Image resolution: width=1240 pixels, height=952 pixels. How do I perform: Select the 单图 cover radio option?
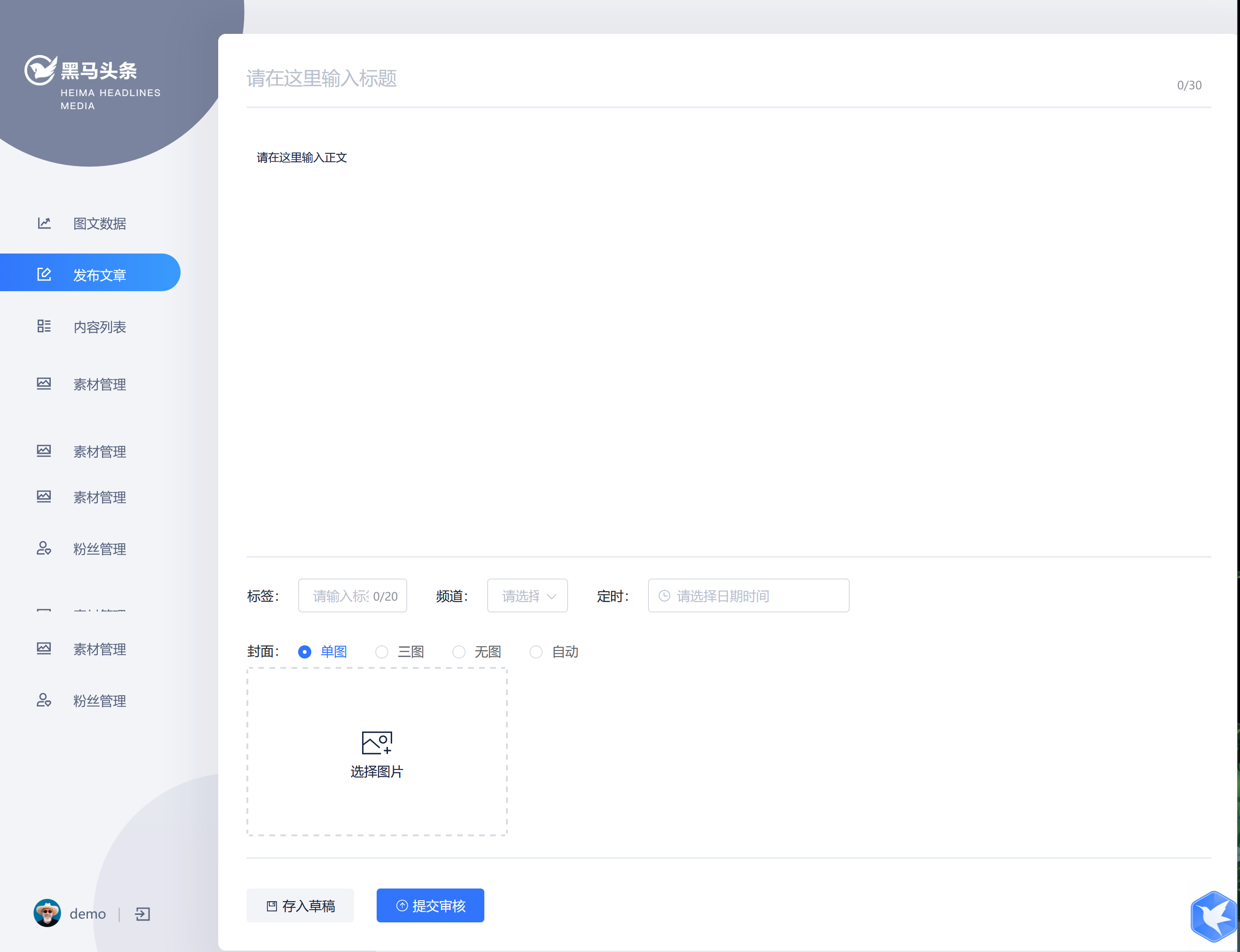(x=305, y=651)
